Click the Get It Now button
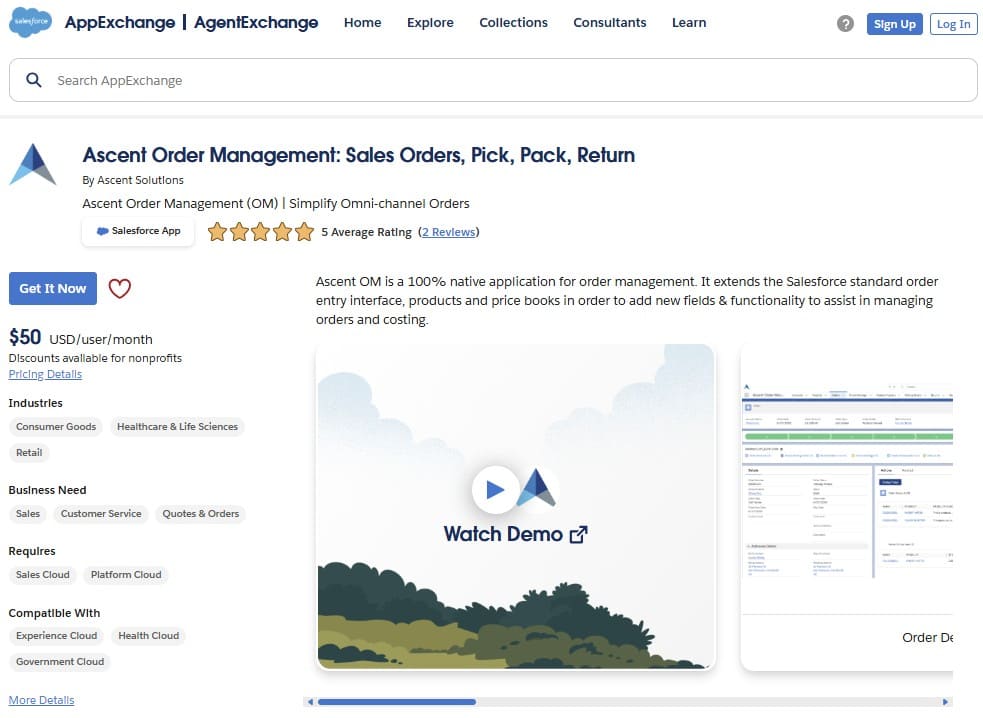983x718 pixels. click(53, 288)
